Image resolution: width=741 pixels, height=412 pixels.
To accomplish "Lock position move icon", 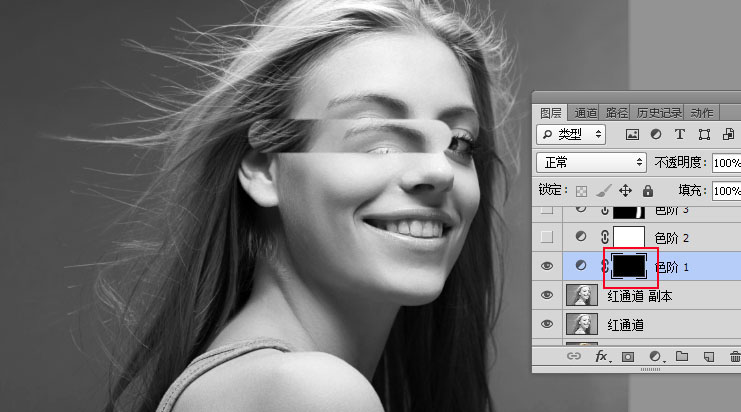I will (x=626, y=190).
